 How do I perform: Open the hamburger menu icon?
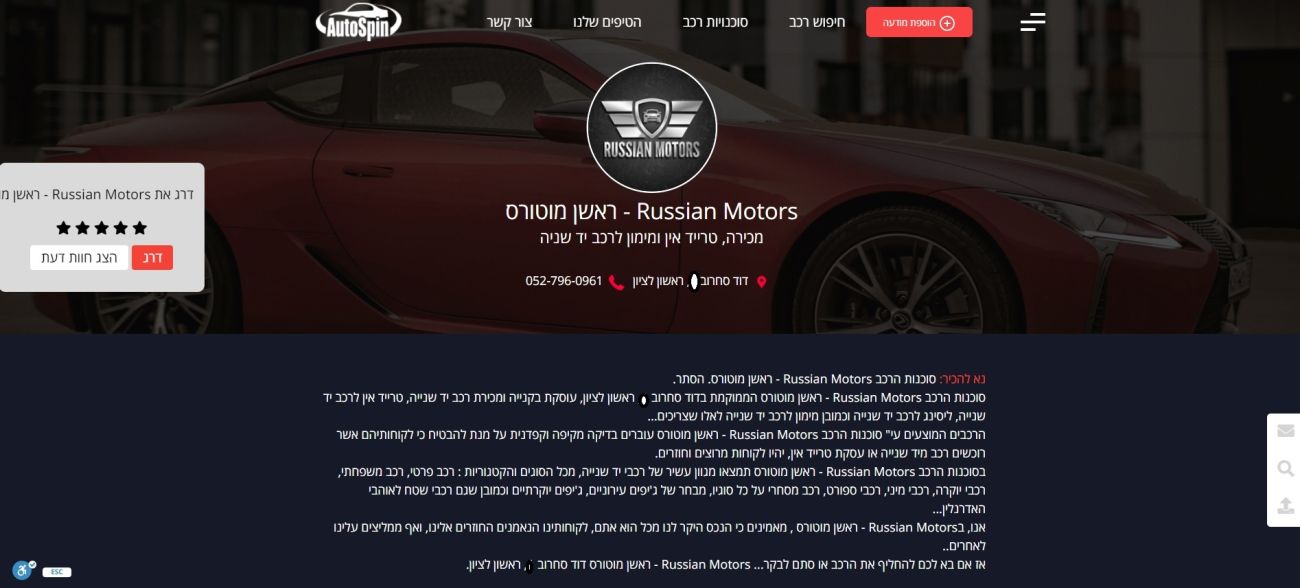point(1033,22)
